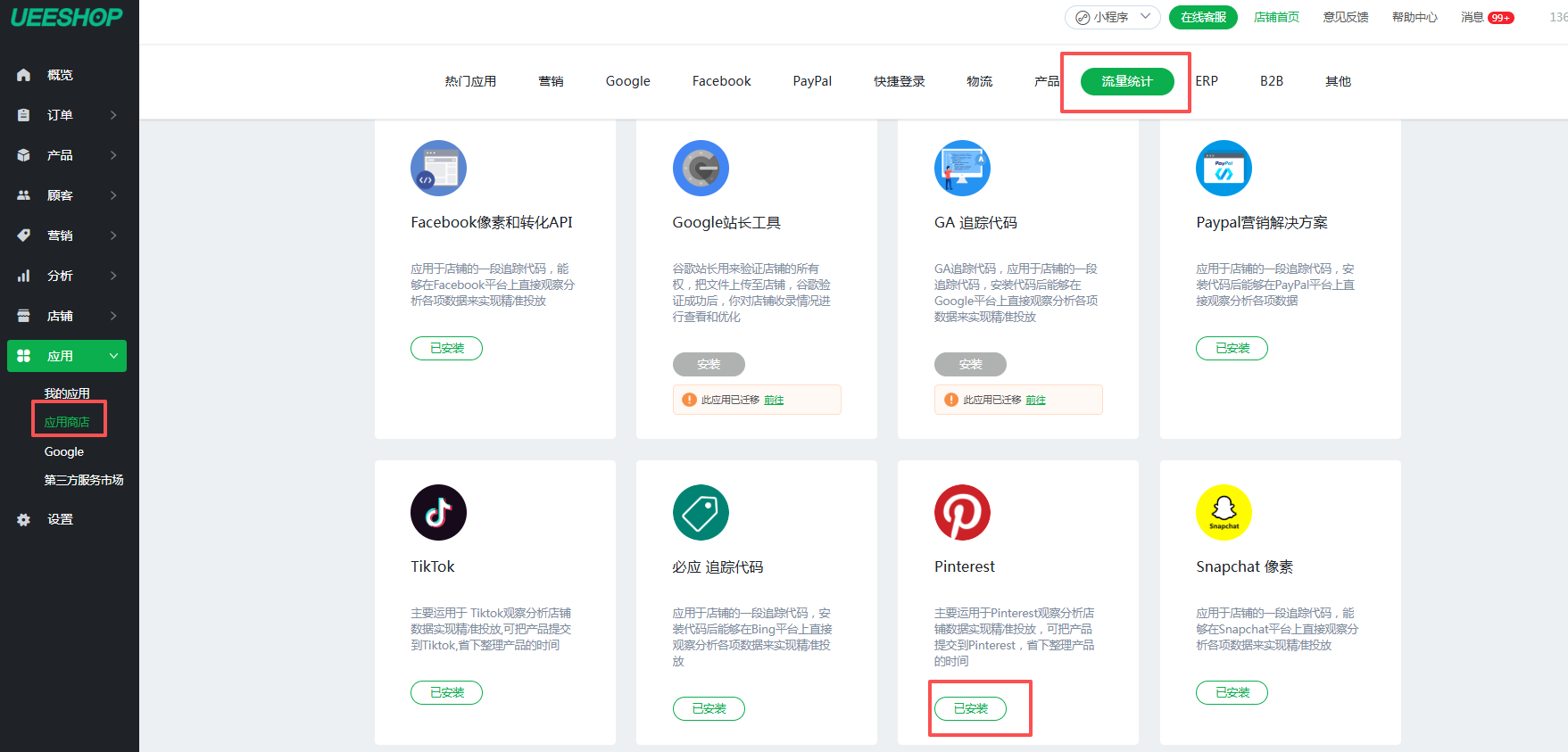Open the 热门应用 tab
The image size is (1568, 752).
tap(470, 81)
